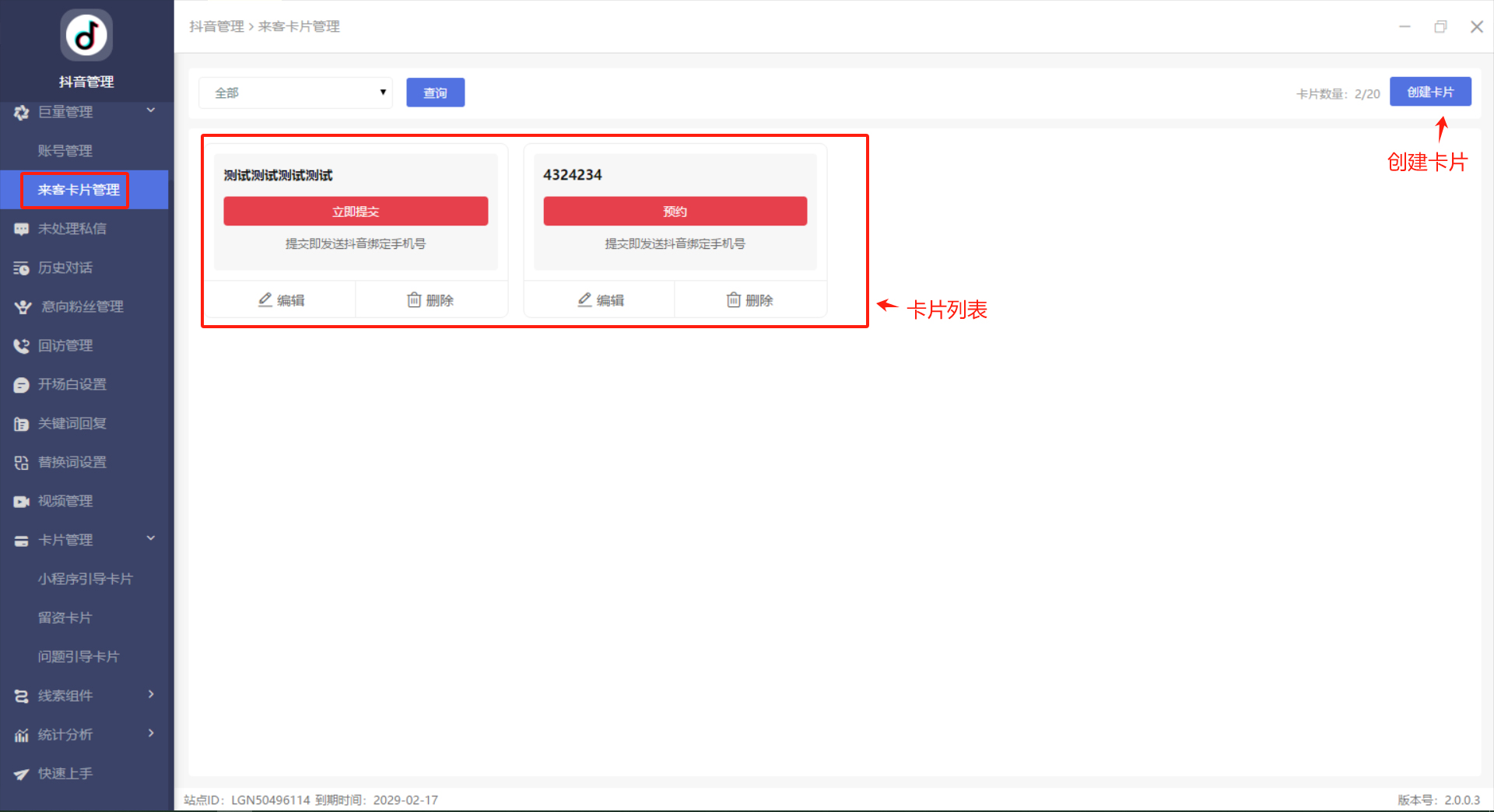Click the 历史对话 sidebar icon
This screenshot has height=812, width=1494.
tap(21, 268)
